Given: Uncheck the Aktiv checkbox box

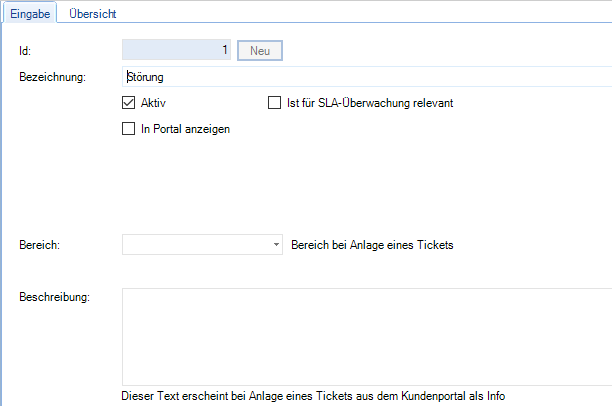Looking at the screenshot, I should click(128, 102).
